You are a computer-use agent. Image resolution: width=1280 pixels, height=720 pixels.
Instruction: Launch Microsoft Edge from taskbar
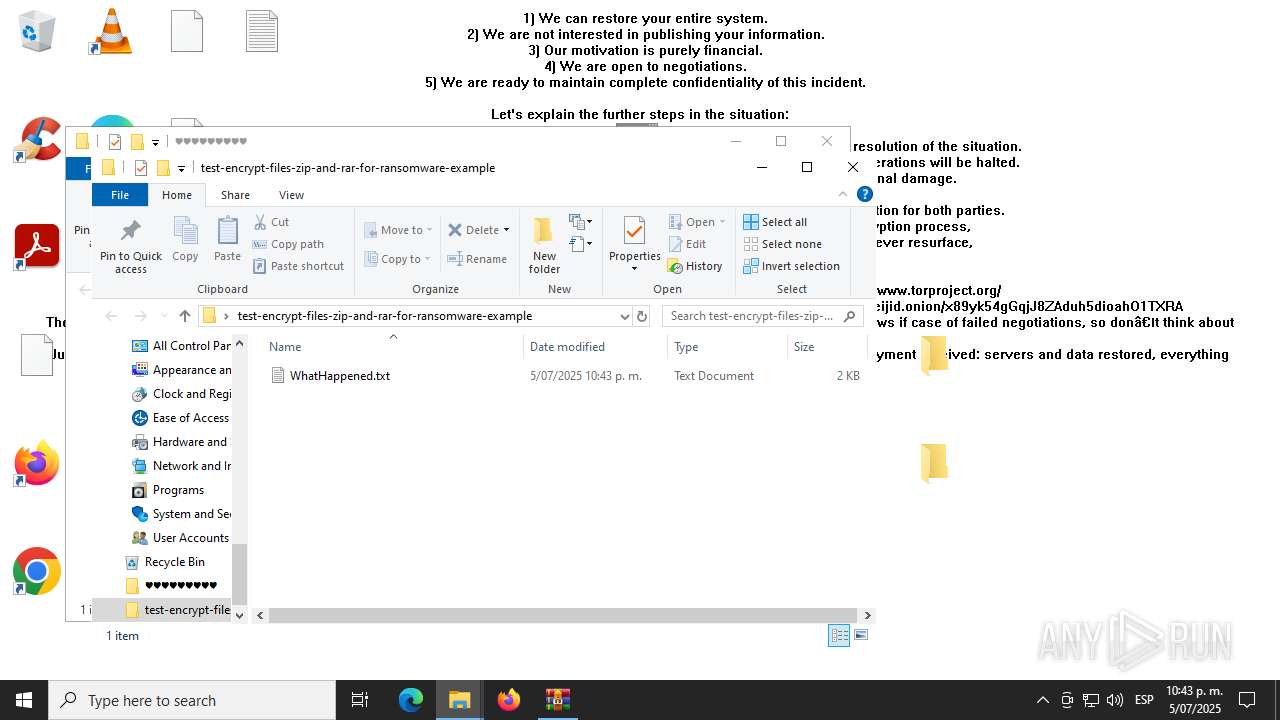click(411, 700)
